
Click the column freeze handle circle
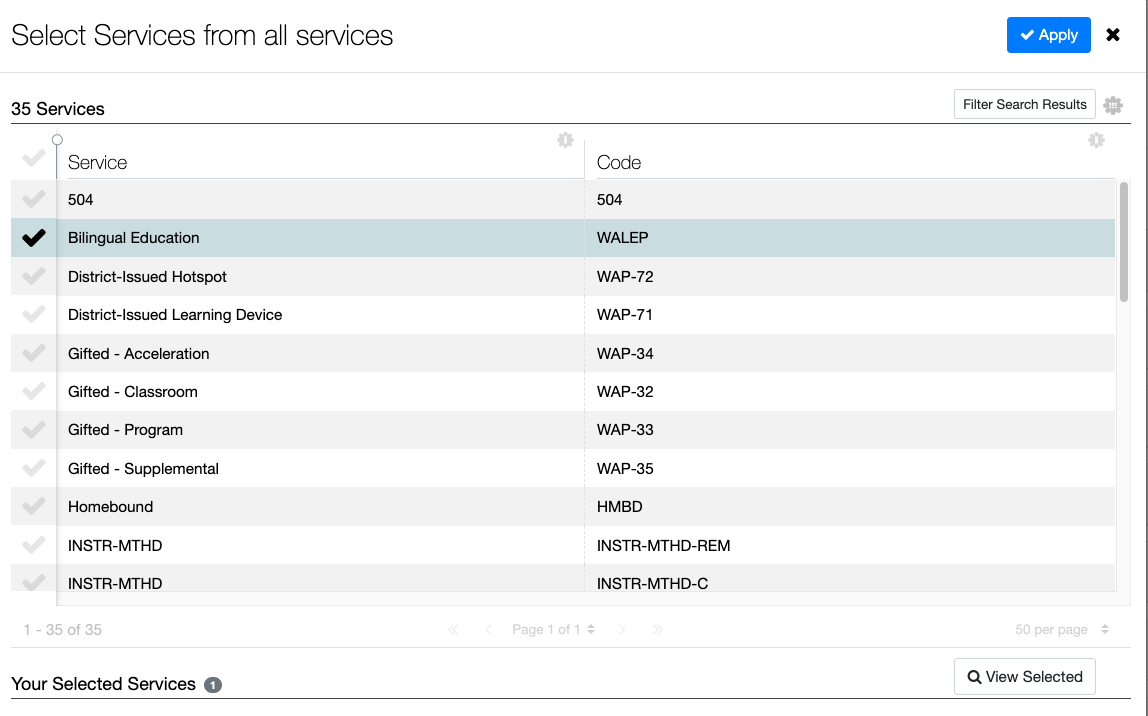click(57, 140)
